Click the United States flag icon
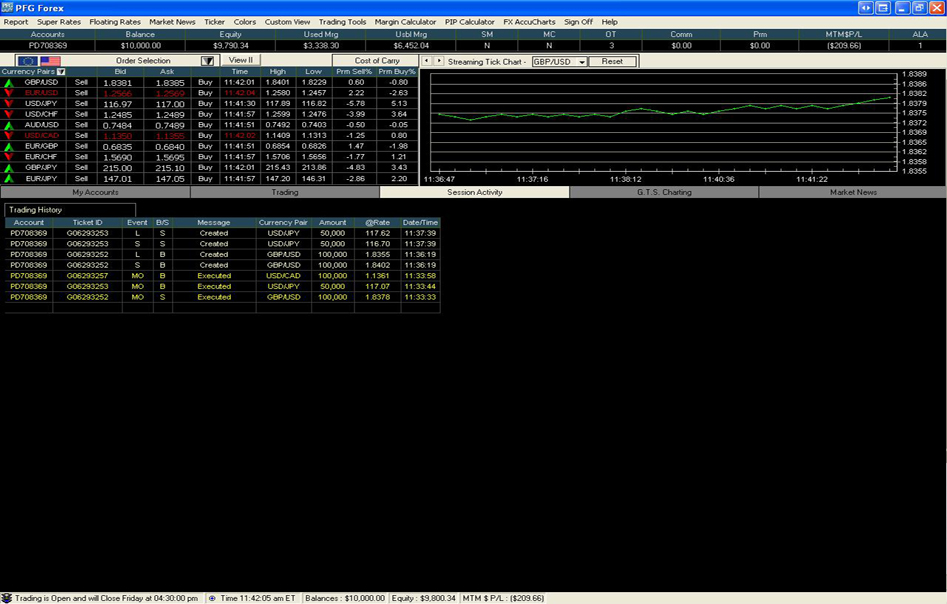The height and width of the screenshot is (604, 947). click(x=50, y=61)
